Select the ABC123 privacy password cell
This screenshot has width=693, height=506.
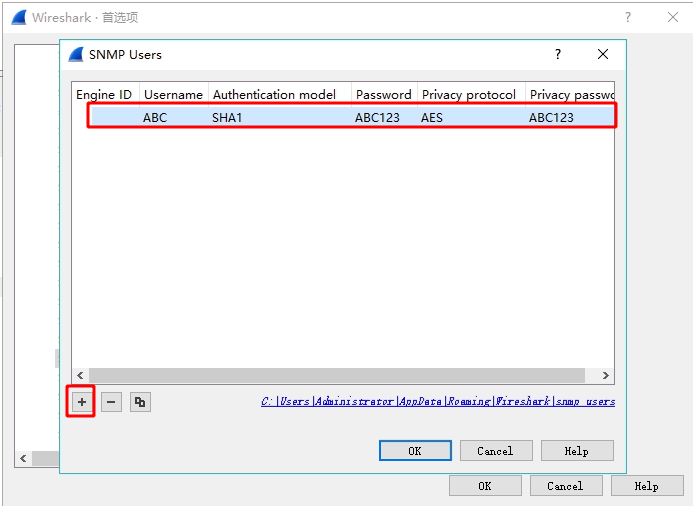tap(570, 118)
